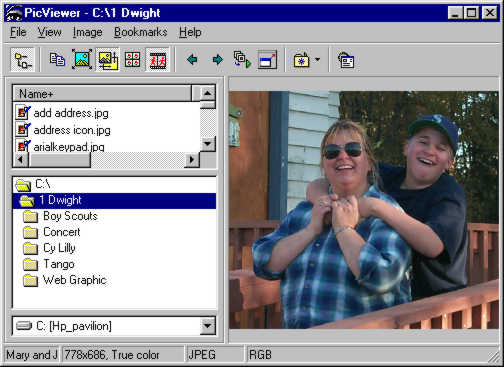Click the file list horizontal scrollbar thumb
This screenshot has width=504, height=367.
tap(60, 160)
